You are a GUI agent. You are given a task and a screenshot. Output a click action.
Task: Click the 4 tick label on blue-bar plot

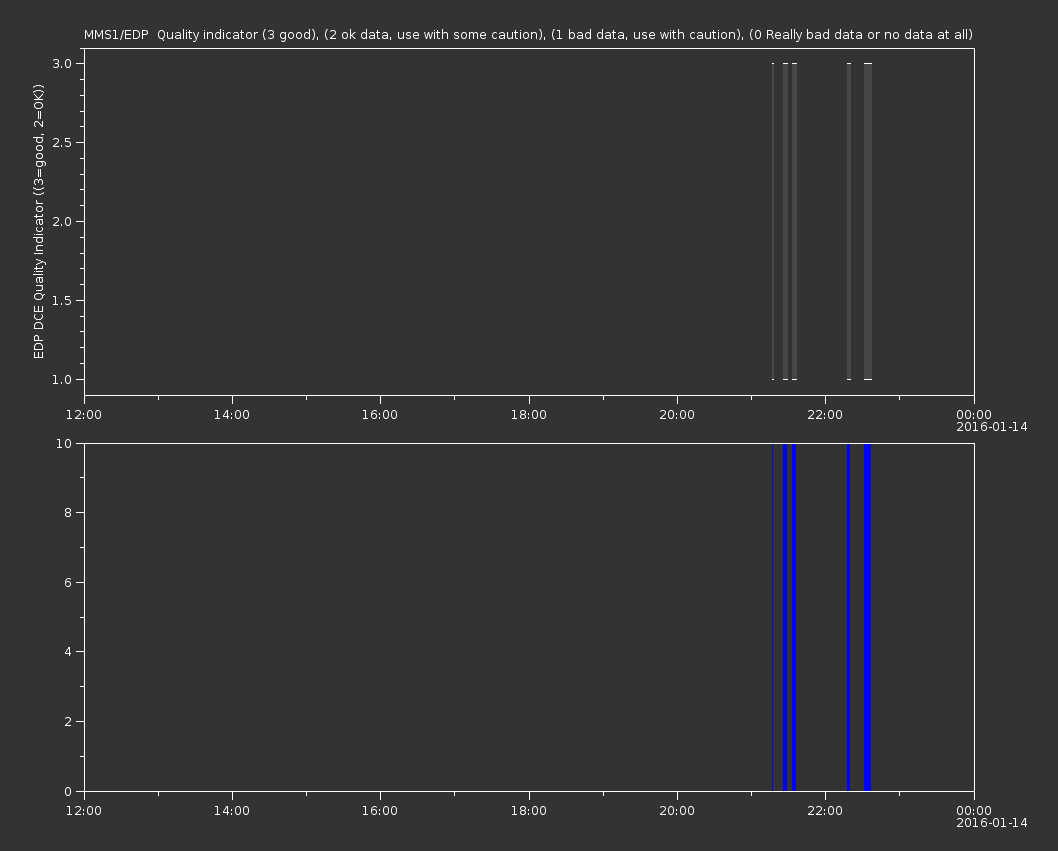coord(68,652)
